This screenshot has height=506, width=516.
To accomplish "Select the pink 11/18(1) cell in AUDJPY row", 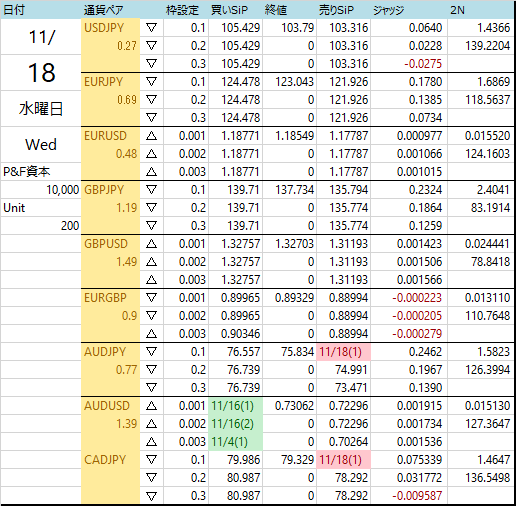I will 343,352.
